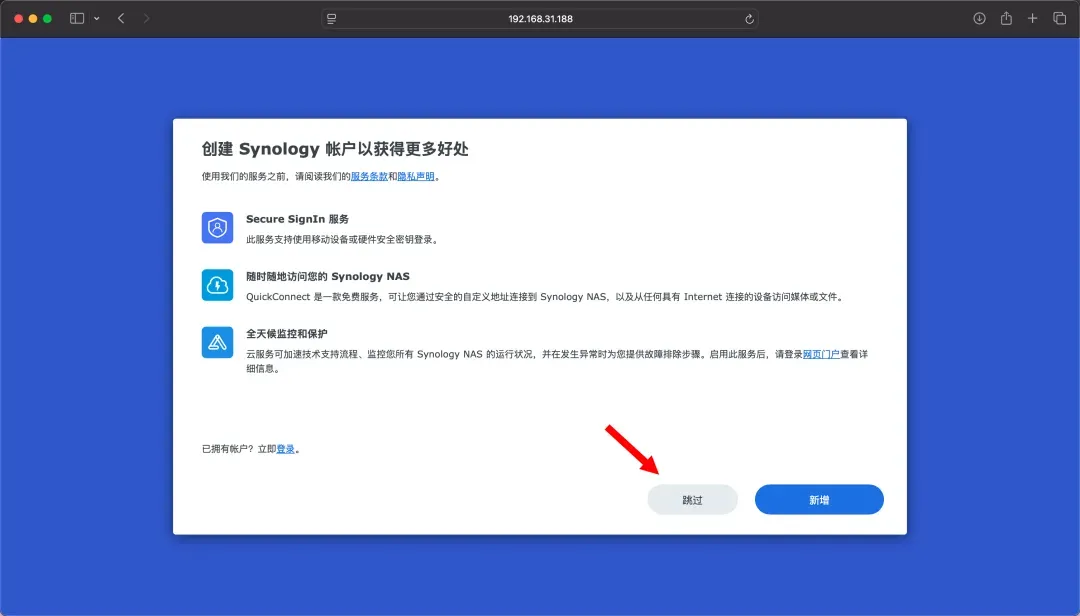Open the sidebar tab group dropdown chevron
This screenshot has width=1080, height=616.
click(96, 19)
